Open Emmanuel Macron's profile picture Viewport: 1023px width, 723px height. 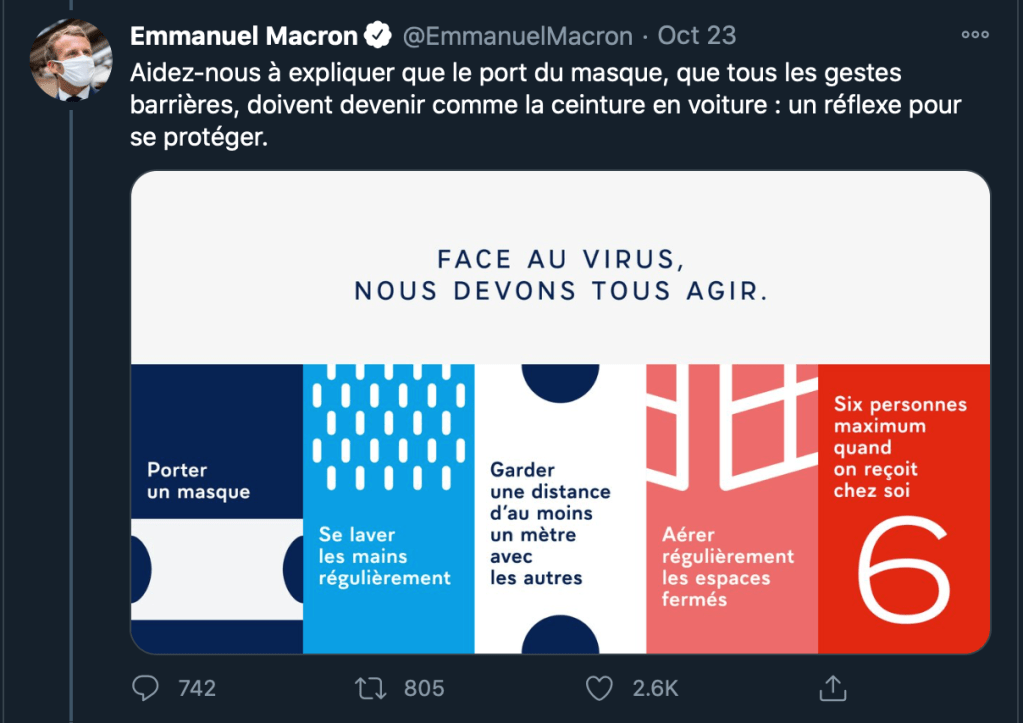point(72,59)
